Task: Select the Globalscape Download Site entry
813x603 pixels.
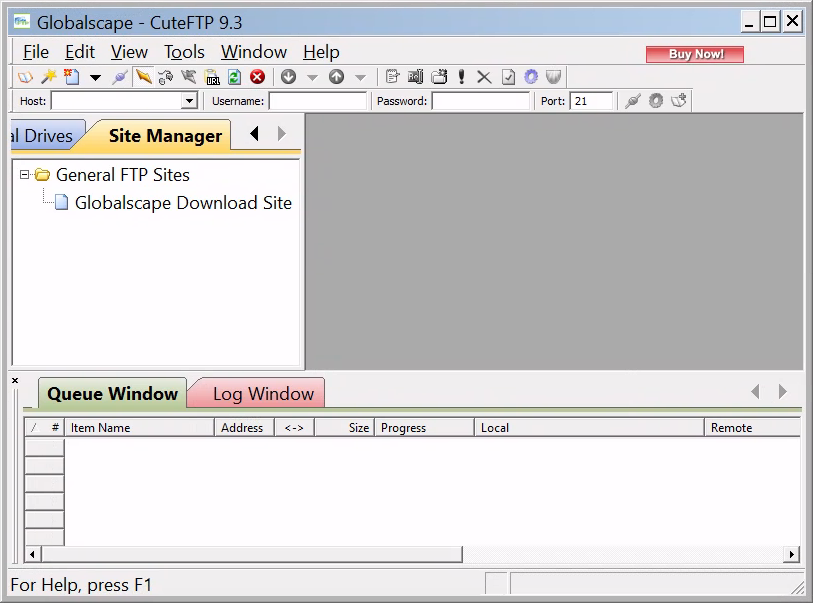Action: pyautogui.click(x=183, y=203)
